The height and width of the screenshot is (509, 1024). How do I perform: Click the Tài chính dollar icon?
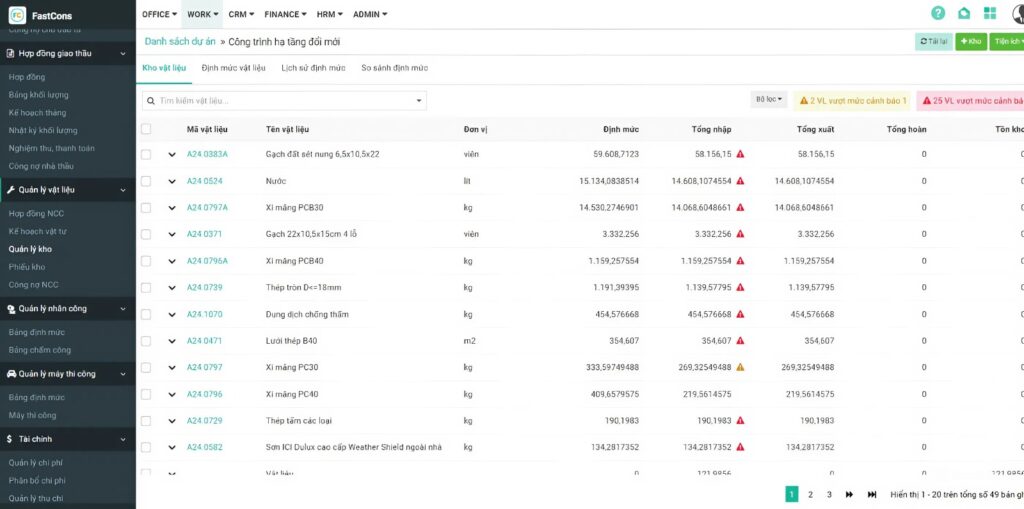coord(10,439)
